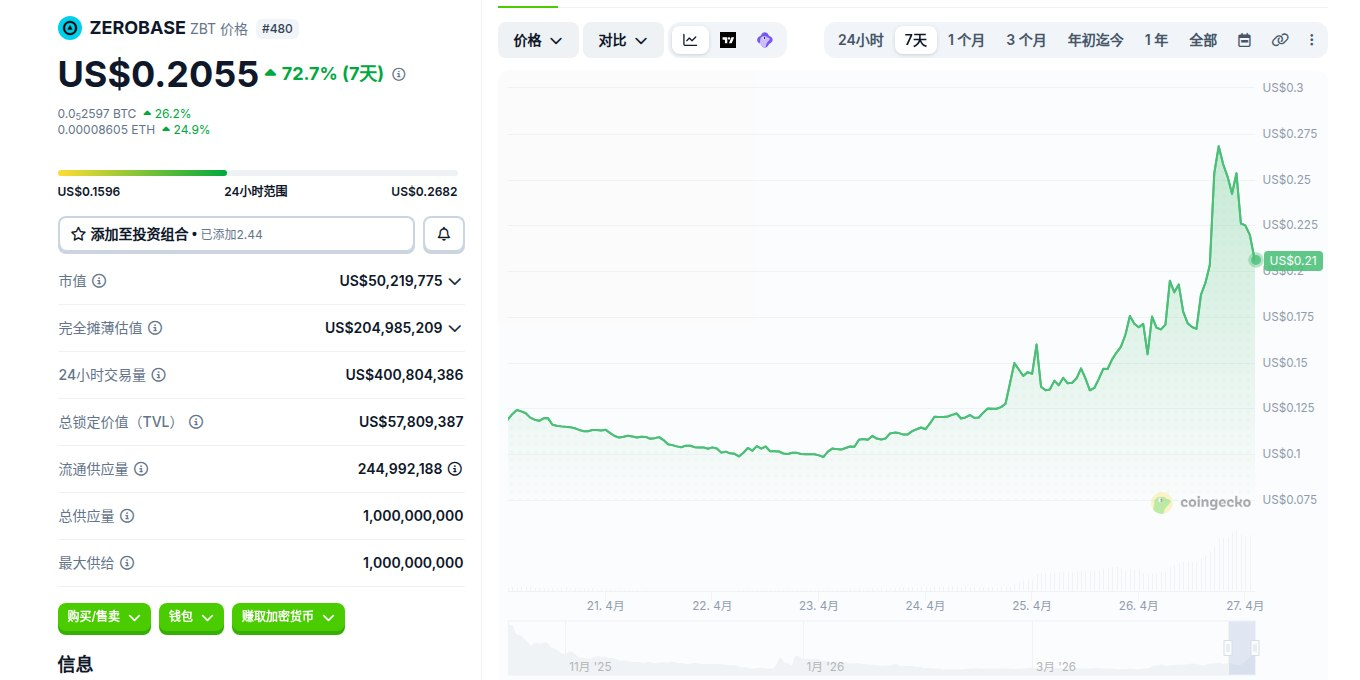
Task: Select the 7天 time range
Action: [916, 40]
